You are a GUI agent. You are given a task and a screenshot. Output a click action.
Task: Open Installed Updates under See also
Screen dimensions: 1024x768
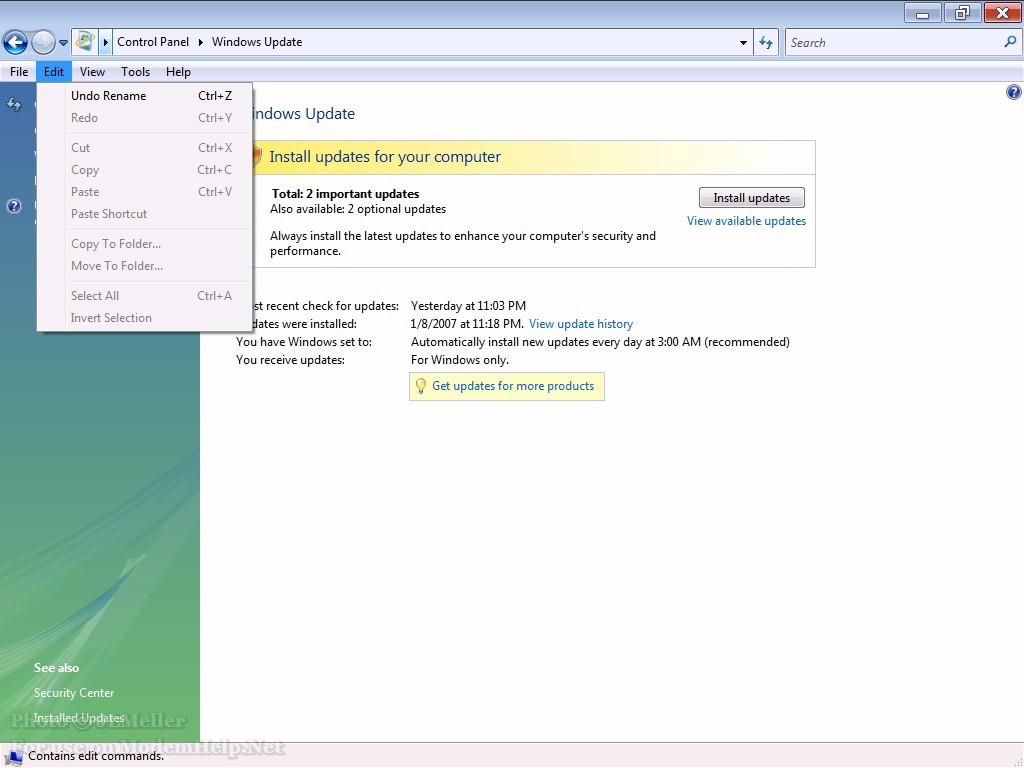pos(78,718)
